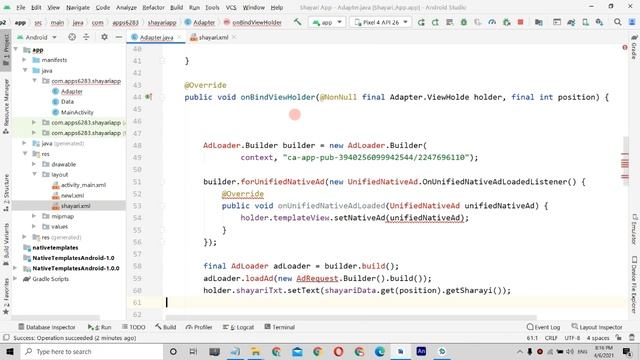Select the Adapter.java editor tab
The width and height of the screenshot is (640, 360).
[x=156, y=38]
